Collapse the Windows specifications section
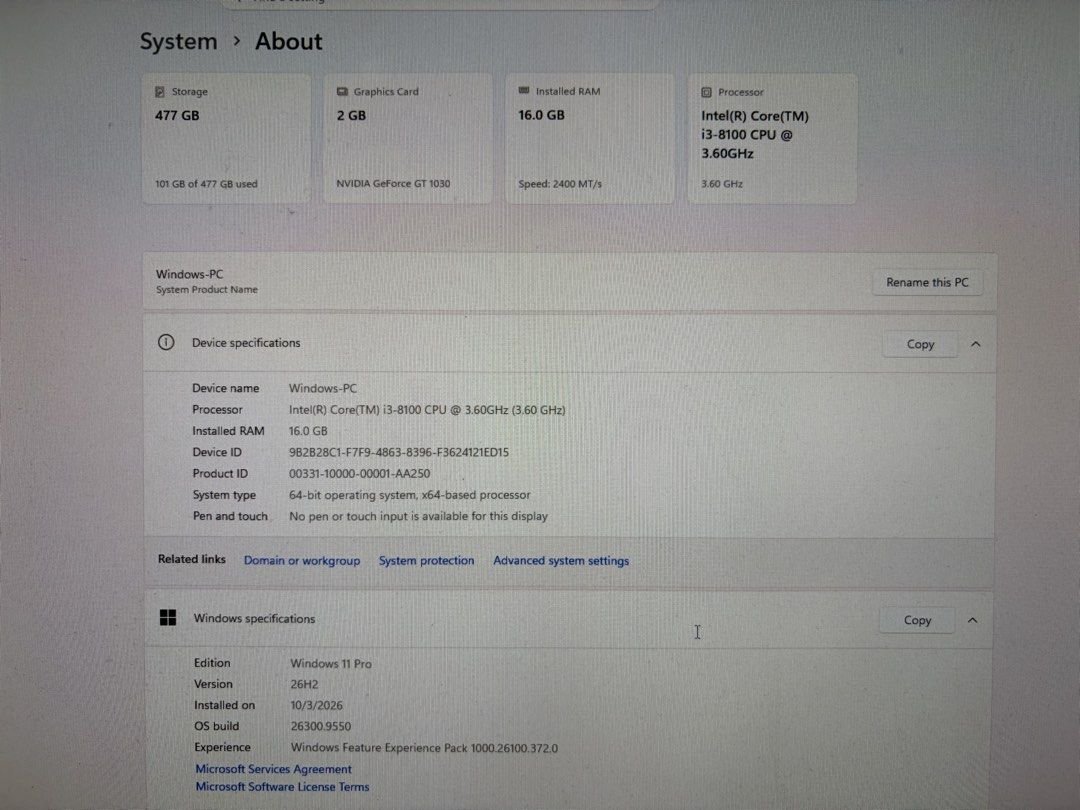1080x810 pixels. coord(973,621)
